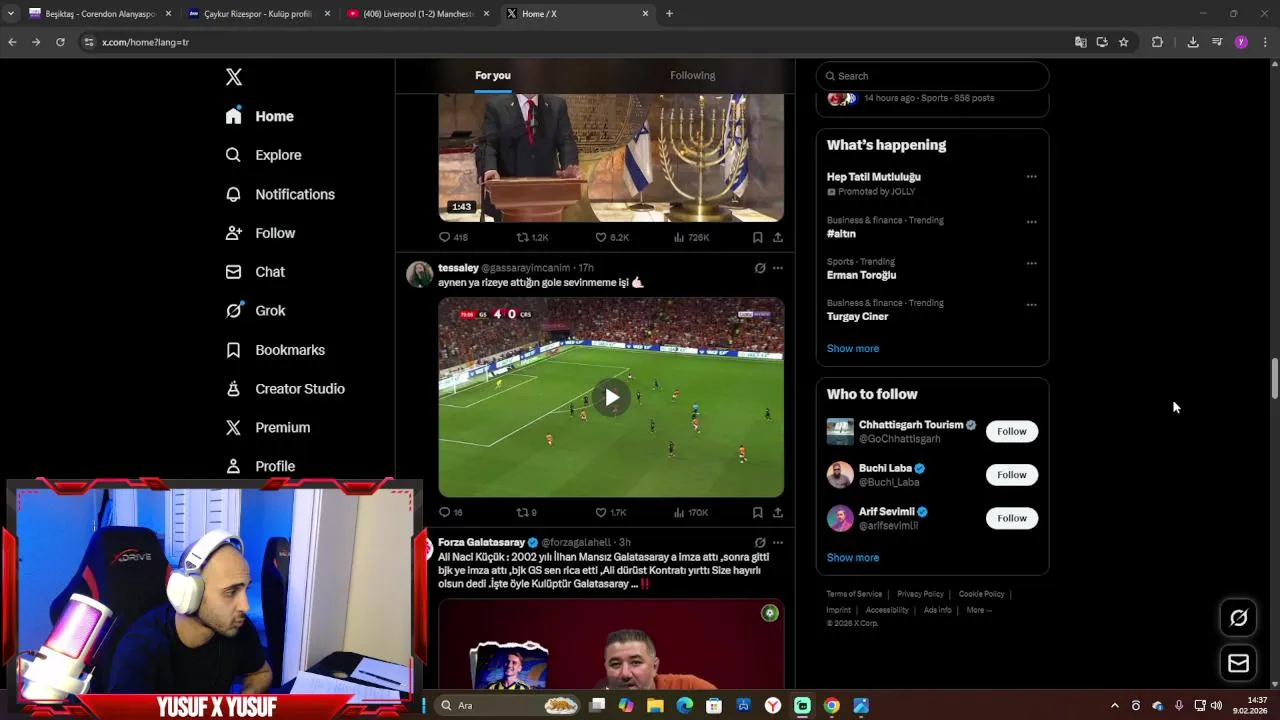
Task: Open File Explorer from the taskbar
Action: (655, 706)
